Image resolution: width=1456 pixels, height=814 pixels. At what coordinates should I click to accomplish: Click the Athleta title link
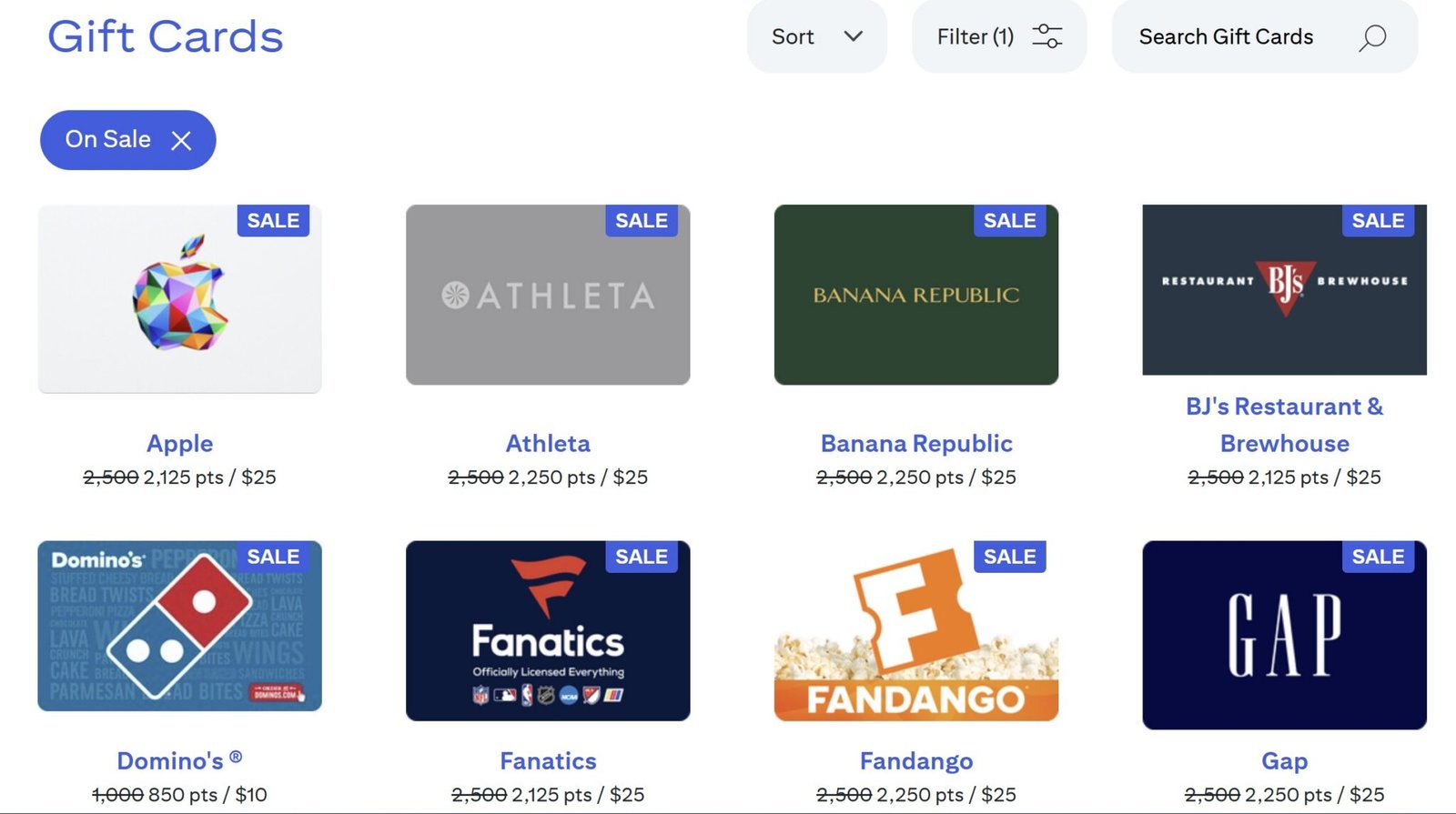(x=548, y=444)
